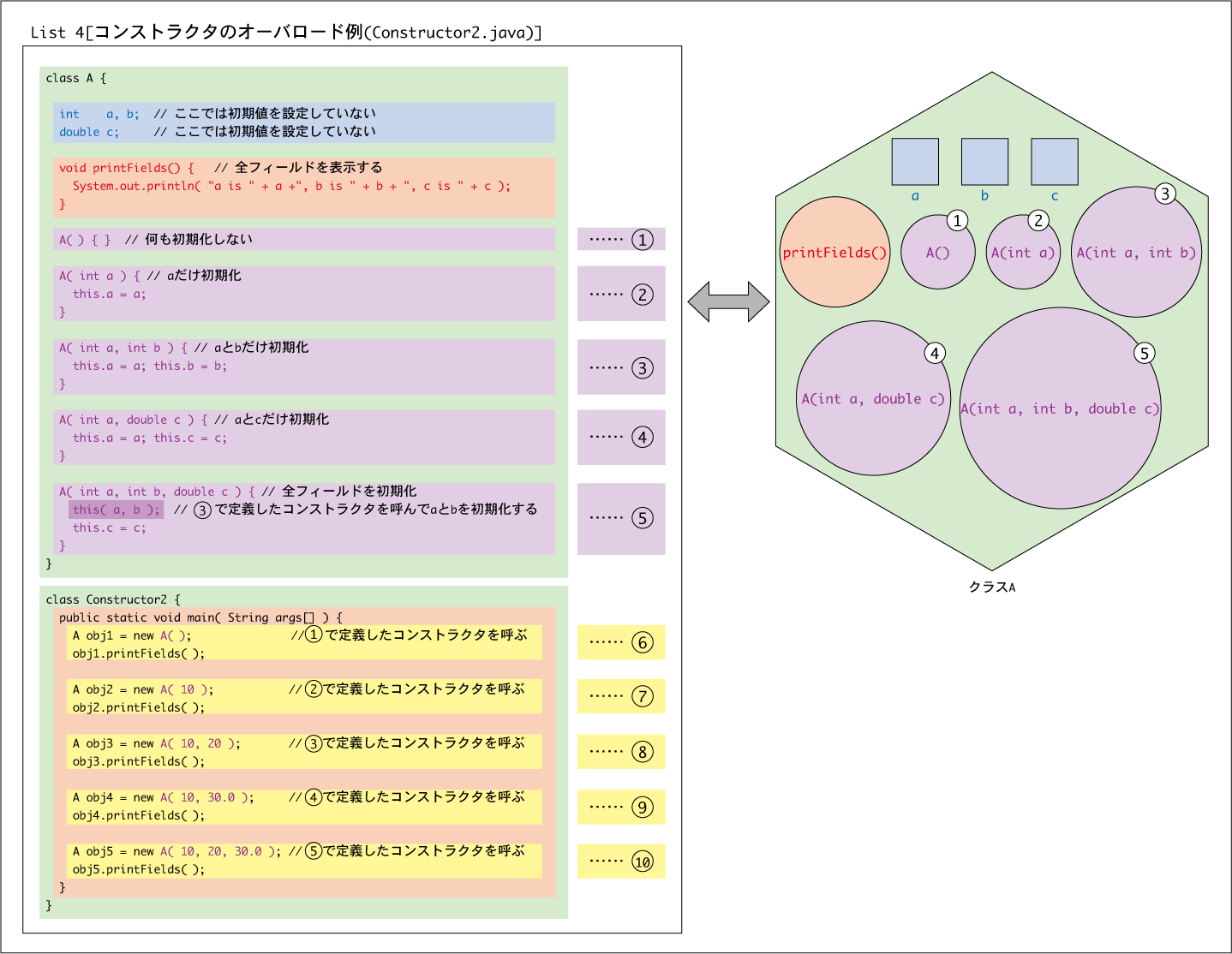Click the highlighted 'this( a, b );' call
Image resolution: width=1232 pixels, height=954 pixels.
coord(116,510)
